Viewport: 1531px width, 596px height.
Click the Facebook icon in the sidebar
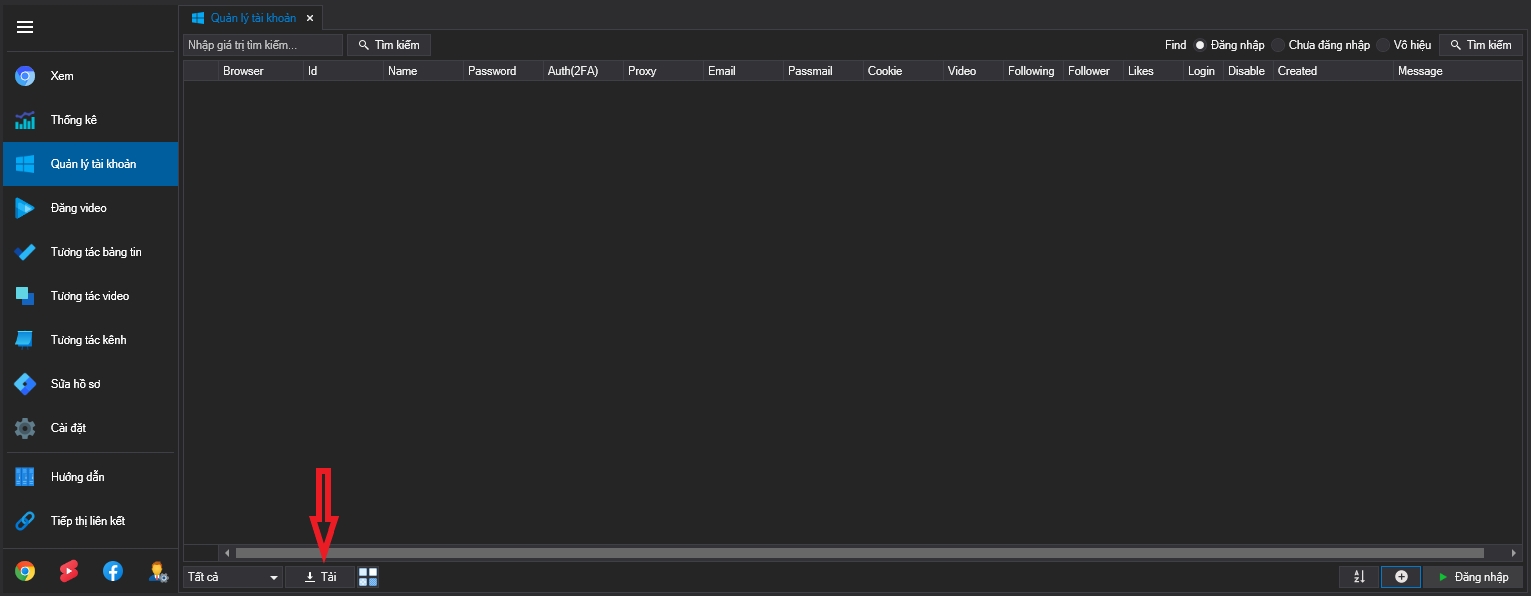113,571
